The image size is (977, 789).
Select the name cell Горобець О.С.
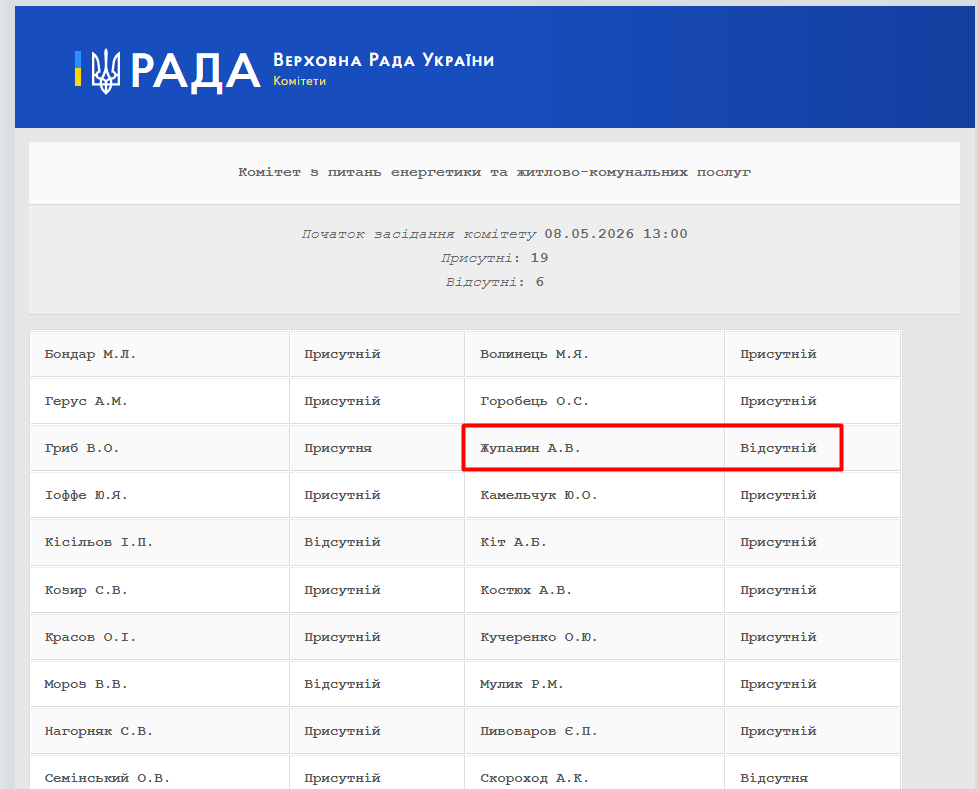(594, 401)
